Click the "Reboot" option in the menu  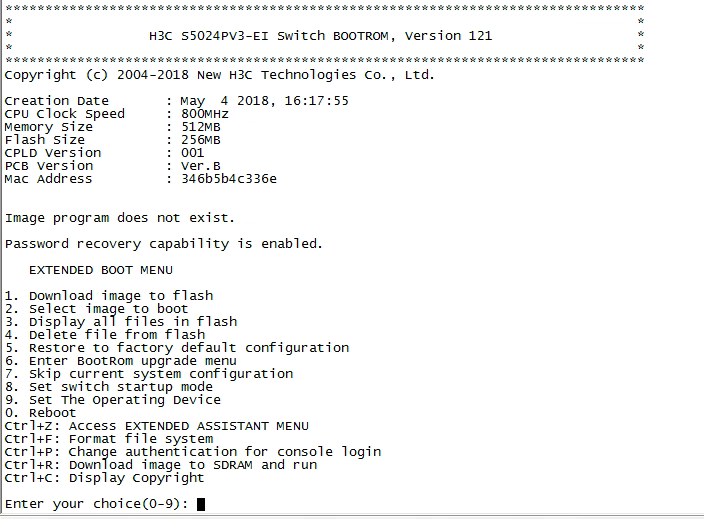(52, 413)
